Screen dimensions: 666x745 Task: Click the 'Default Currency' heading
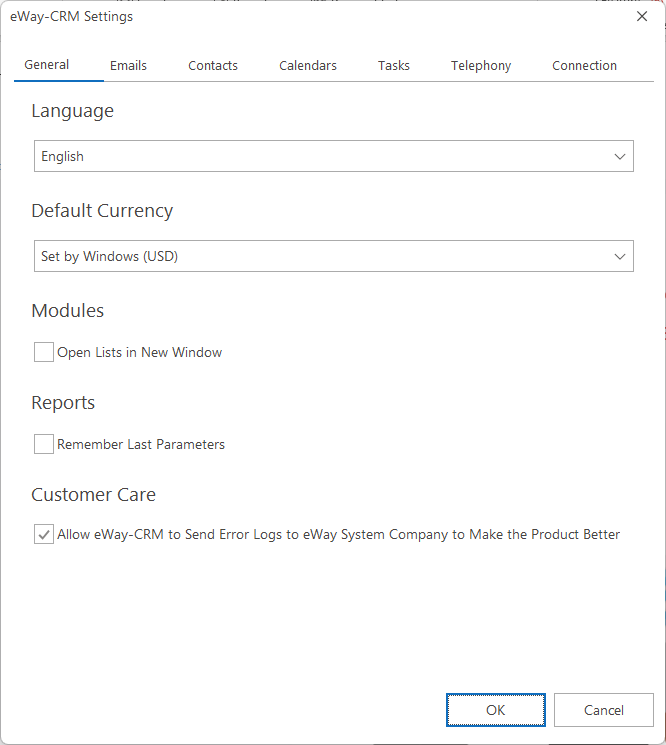point(102,211)
